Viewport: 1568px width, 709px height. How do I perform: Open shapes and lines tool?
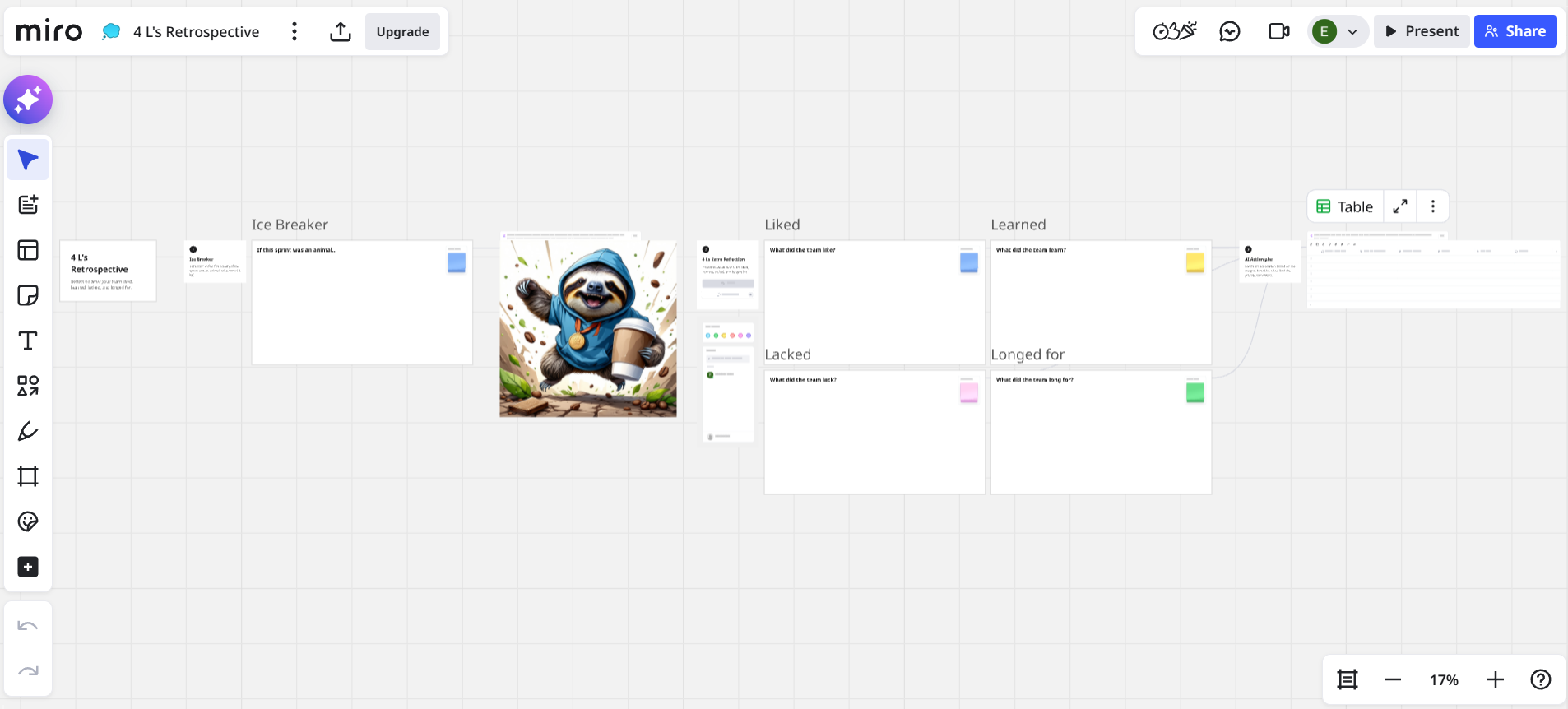coord(28,386)
